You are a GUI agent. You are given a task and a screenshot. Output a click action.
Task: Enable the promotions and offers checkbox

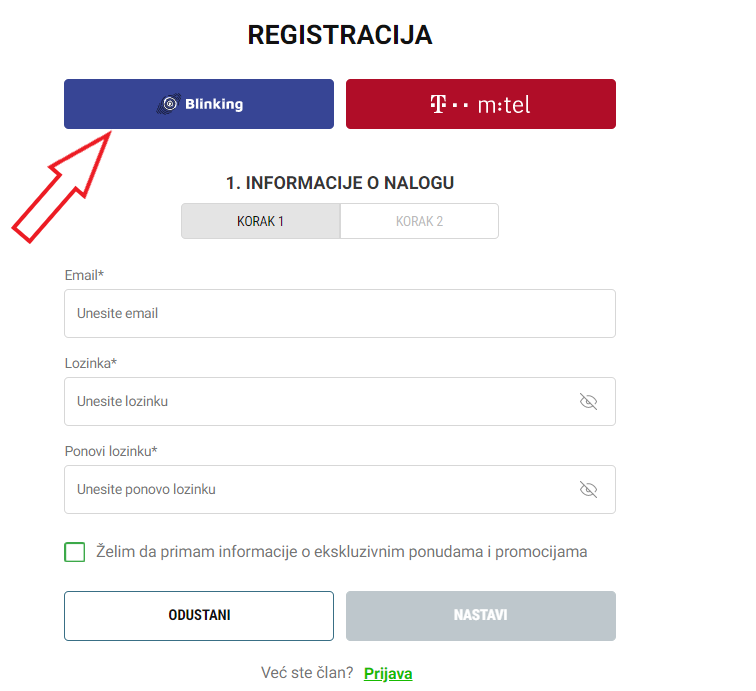[75, 552]
